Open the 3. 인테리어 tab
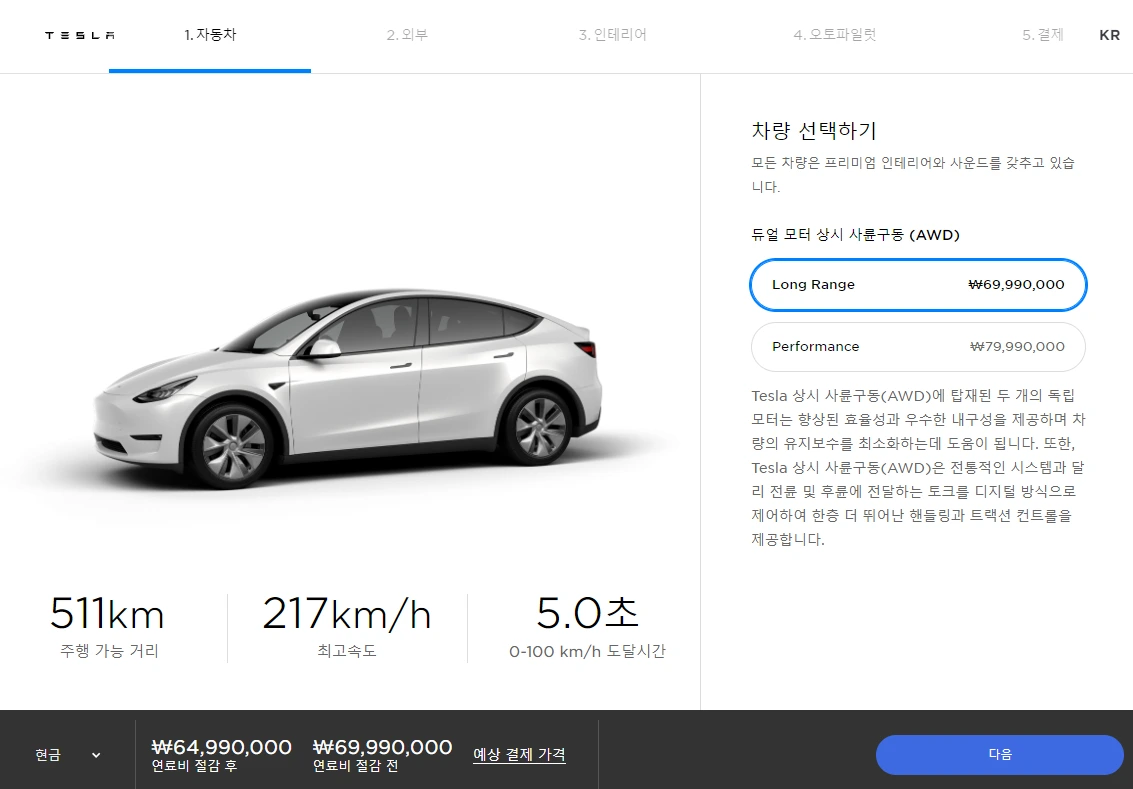1133x789 pixels. 613,35
